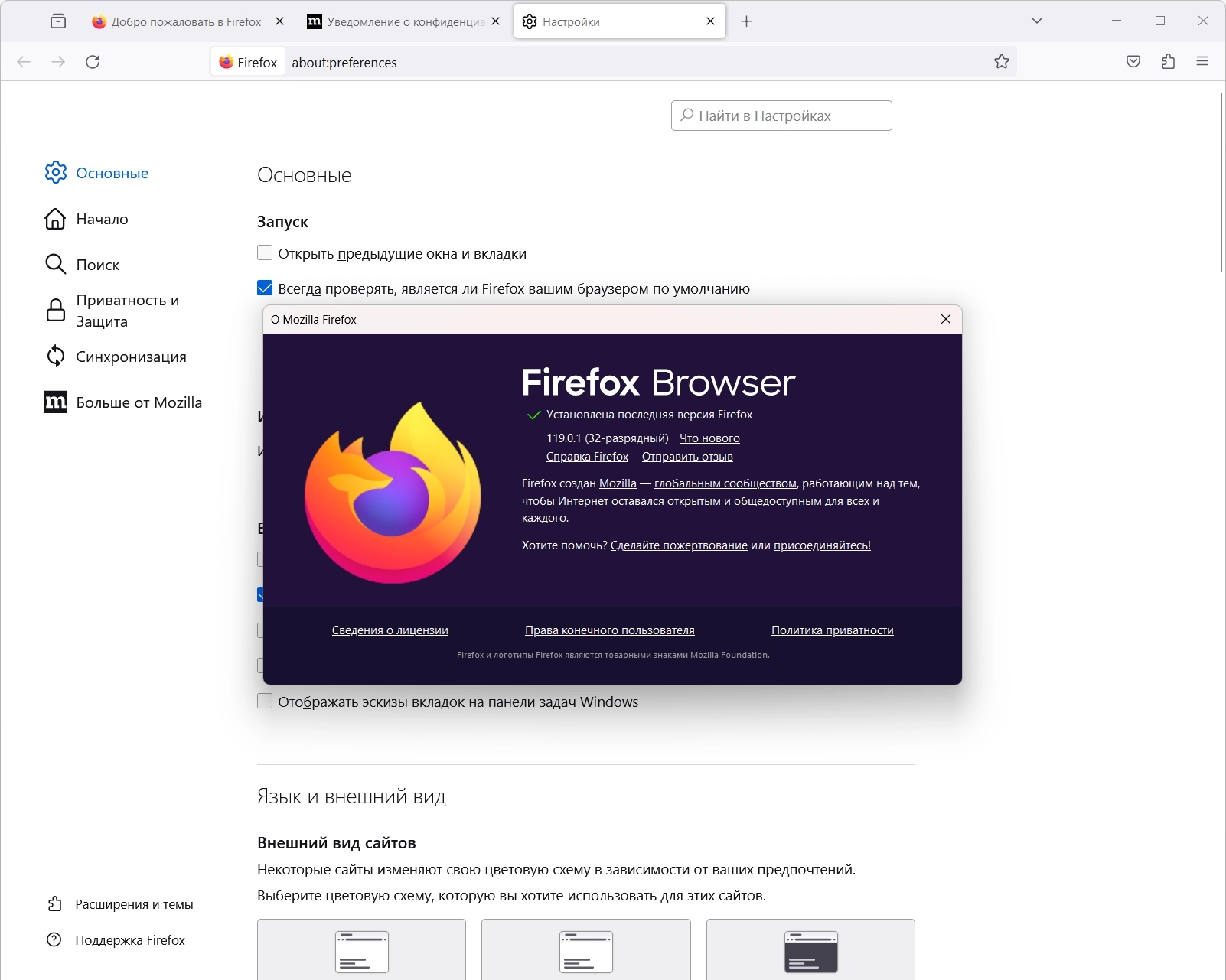Open Права конечного пользователя link

[610, 630]
